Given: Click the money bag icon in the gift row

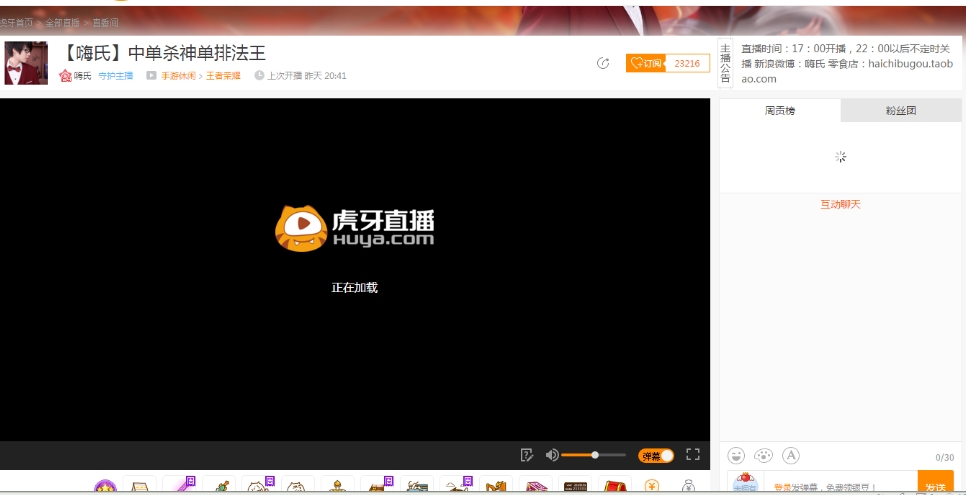Looking at the screenshot, I should tap(689, 486).
